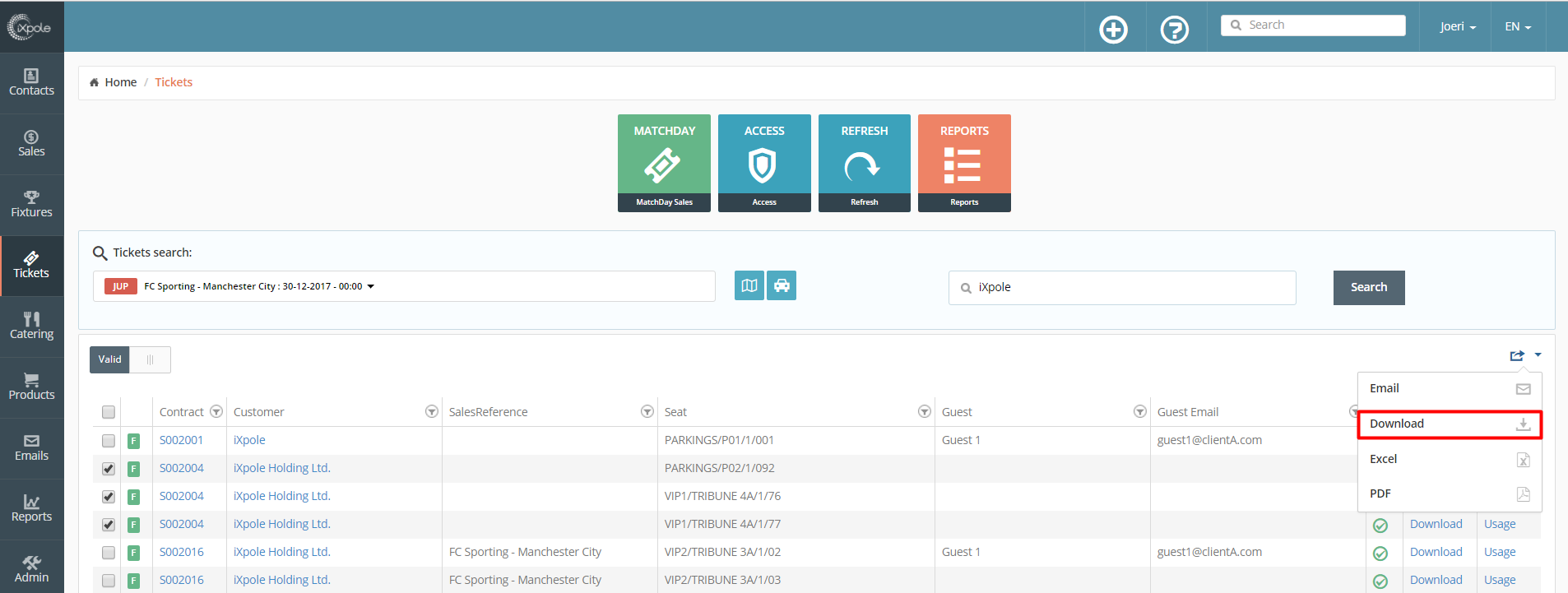Click the iXpole logo
This screenshot has width=1568, height=593.
[30, 27]
